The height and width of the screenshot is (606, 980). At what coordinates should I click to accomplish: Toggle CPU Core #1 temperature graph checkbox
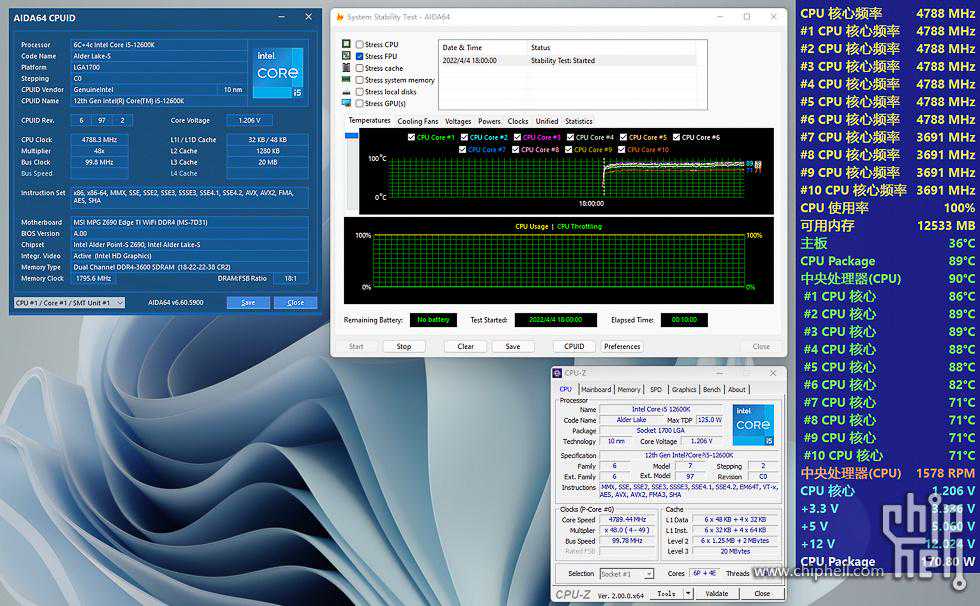(411, 137)
